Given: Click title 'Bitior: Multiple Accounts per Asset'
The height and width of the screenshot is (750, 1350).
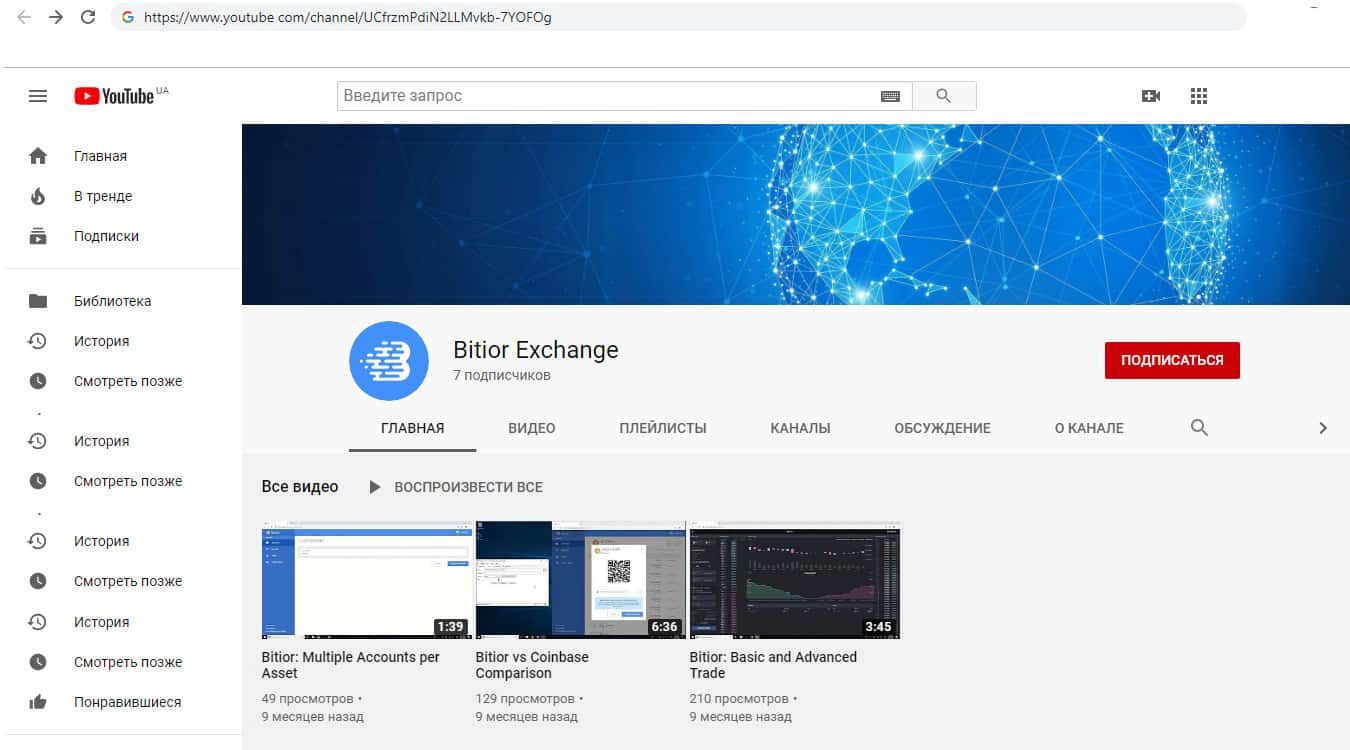Looking at the screenshot, I should coord(351,665).
